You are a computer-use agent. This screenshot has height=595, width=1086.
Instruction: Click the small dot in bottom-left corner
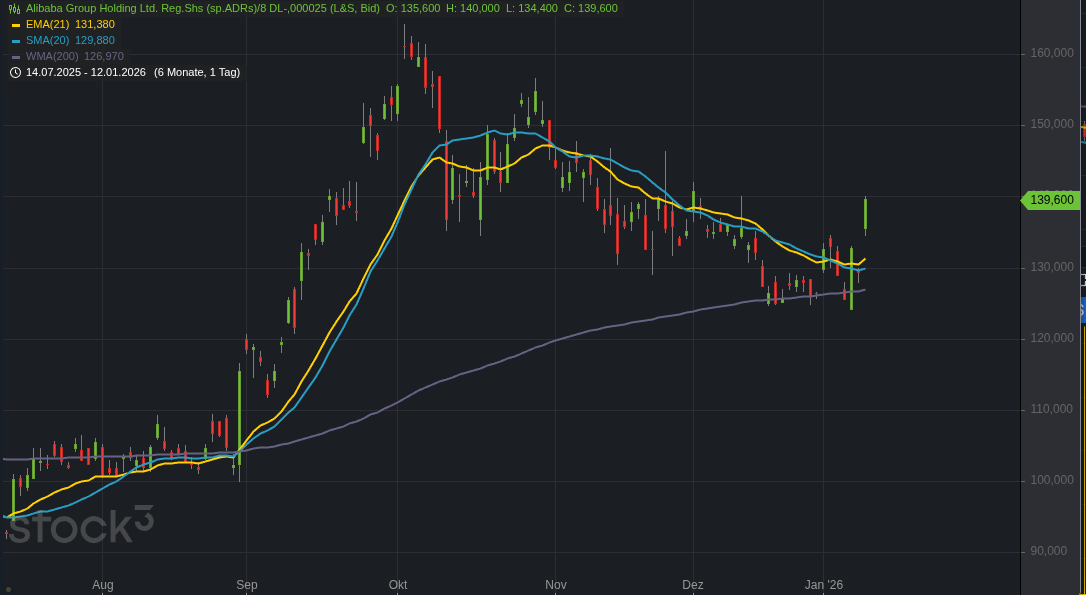coord(9,589)
